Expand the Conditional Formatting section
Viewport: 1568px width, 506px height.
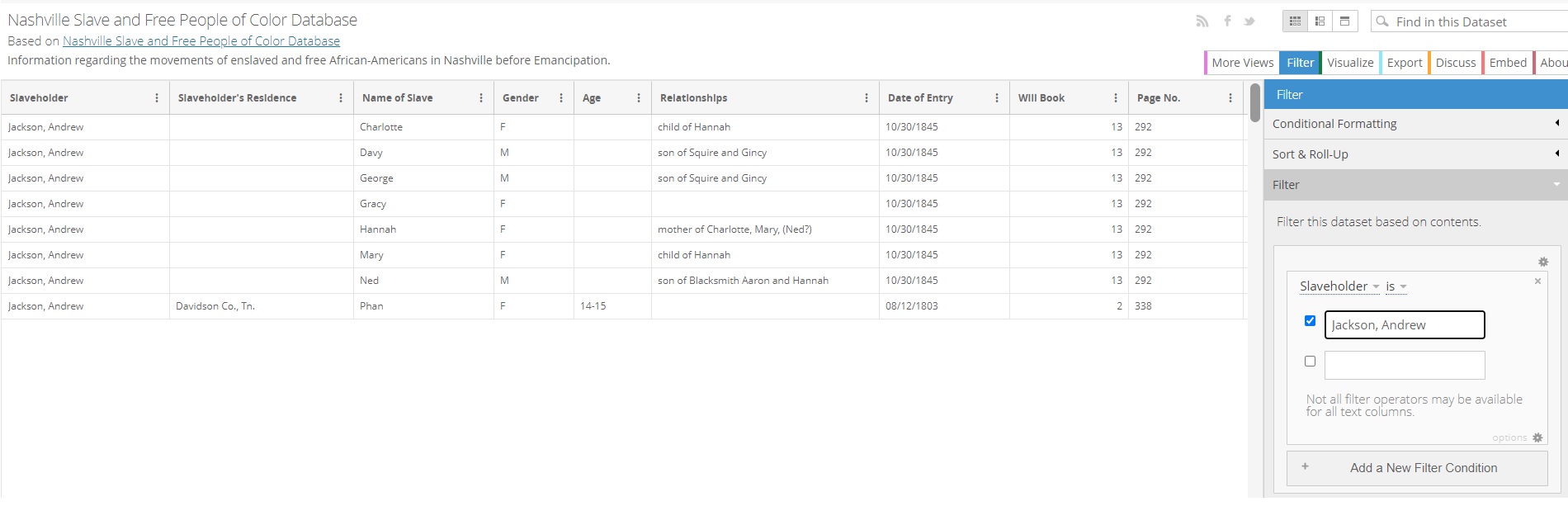click(x=1416, y=124)
